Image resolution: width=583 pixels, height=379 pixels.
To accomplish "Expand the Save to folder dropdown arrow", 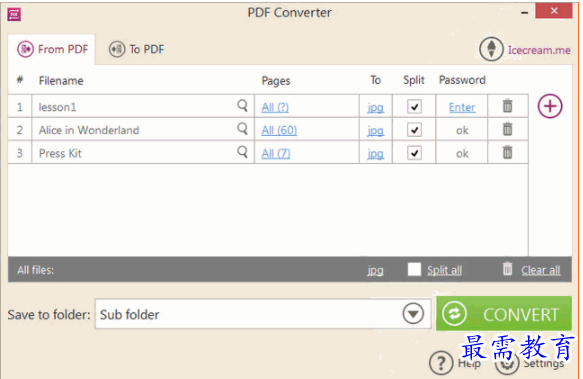I will click(x=413, y=314).
